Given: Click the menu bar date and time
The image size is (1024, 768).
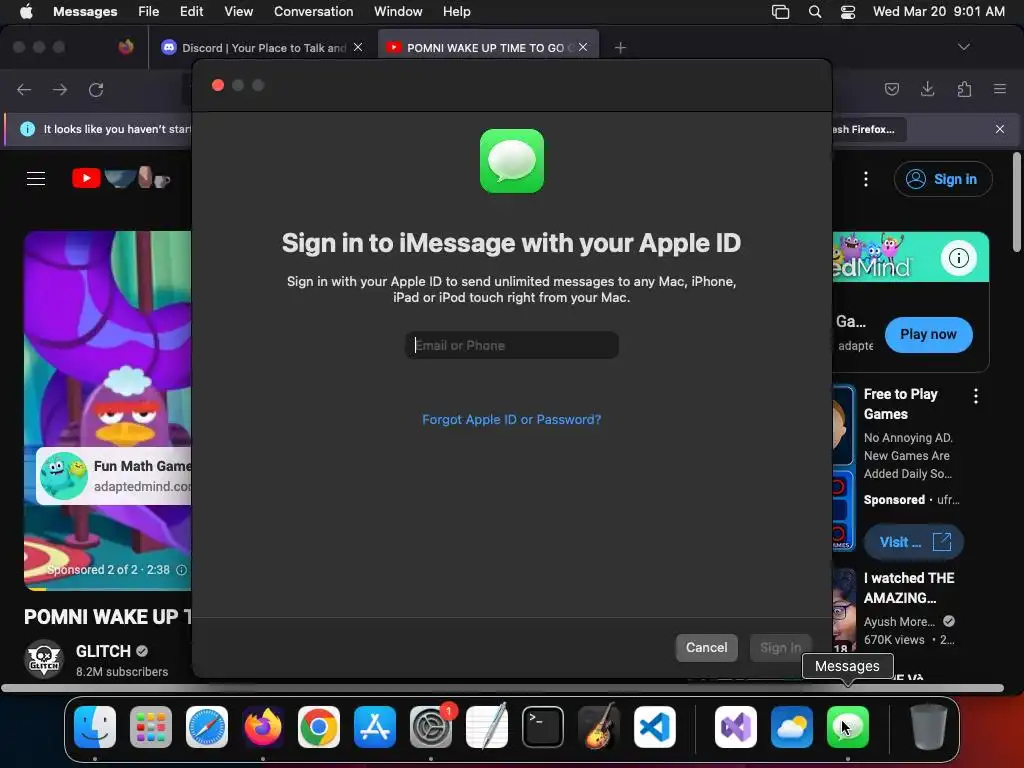Looking at the screenshot, I should click(x=938, y=12).
